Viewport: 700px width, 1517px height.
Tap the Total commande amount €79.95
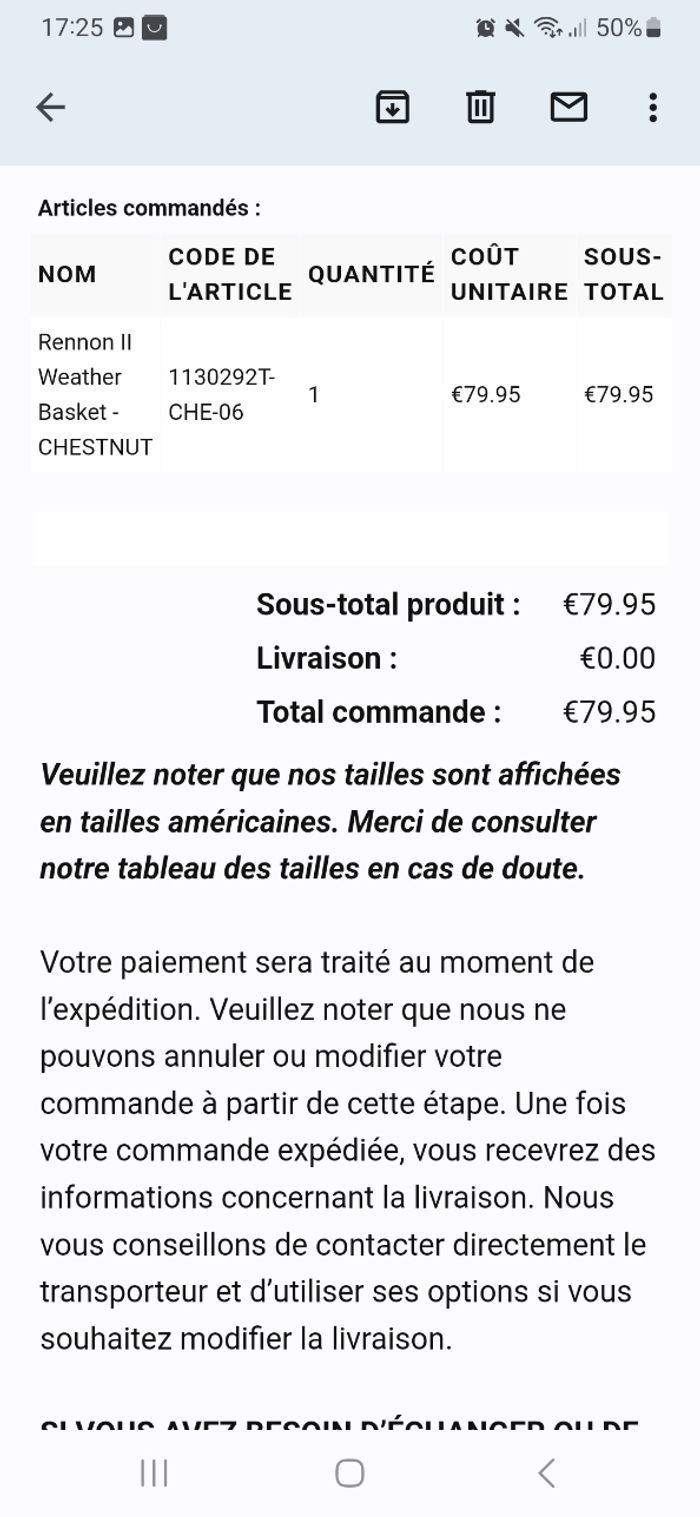(x=609, y=712)
